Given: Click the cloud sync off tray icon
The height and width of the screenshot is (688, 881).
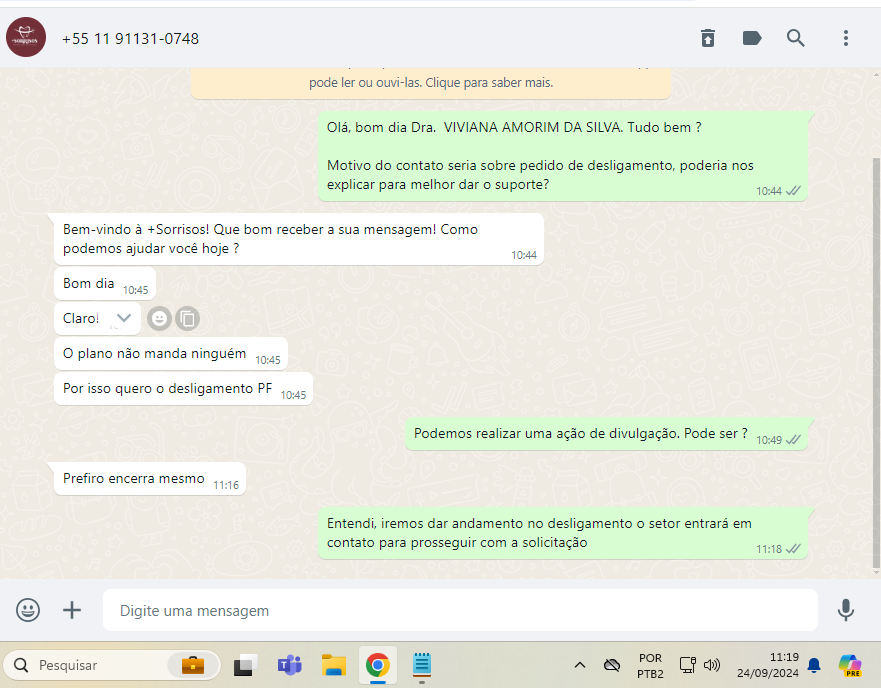Looking at the screenshot, I should pyautogui.click(x=611, y=666).
